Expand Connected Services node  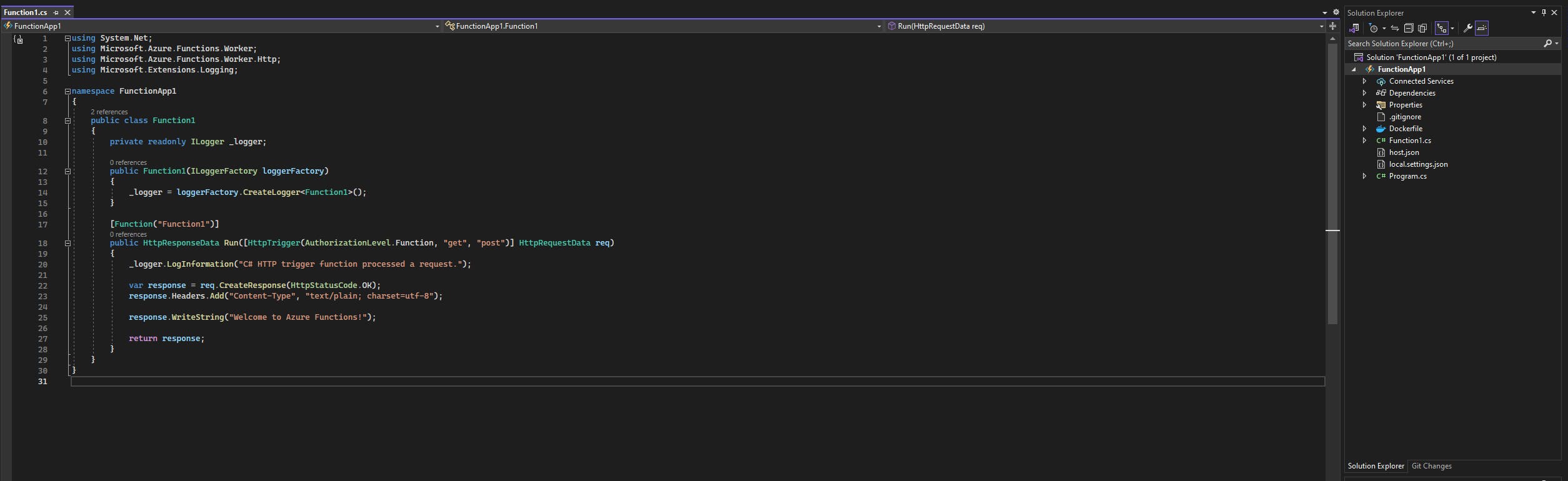tap(1364, 81)
